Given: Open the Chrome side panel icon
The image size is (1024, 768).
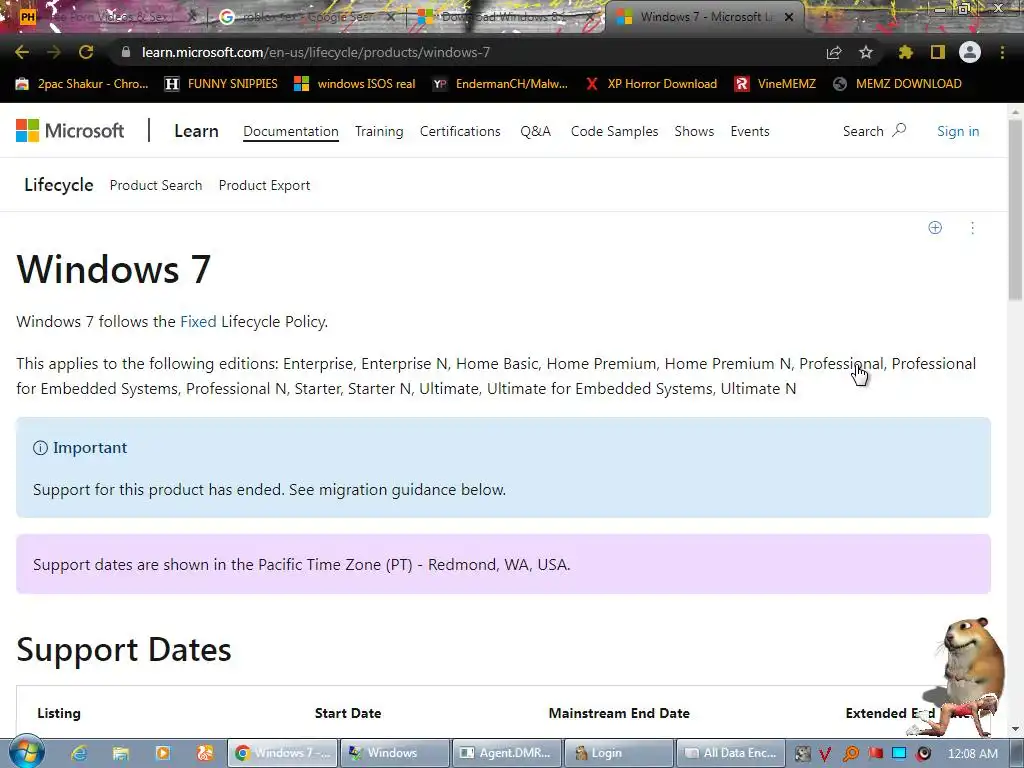Looking at the screenshot, I should [938, 52].
